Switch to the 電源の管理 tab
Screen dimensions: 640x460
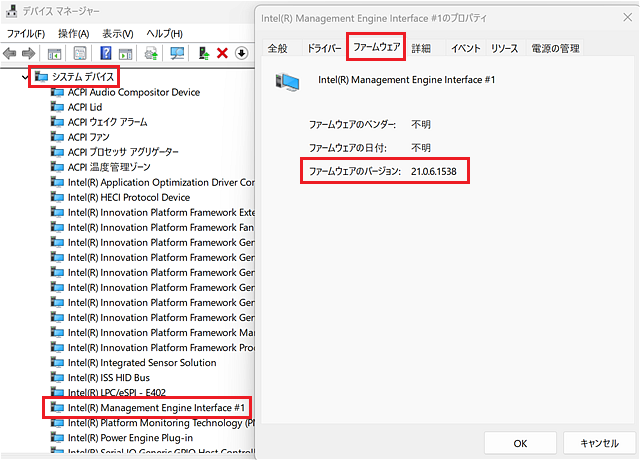click(x=555, y=49)
